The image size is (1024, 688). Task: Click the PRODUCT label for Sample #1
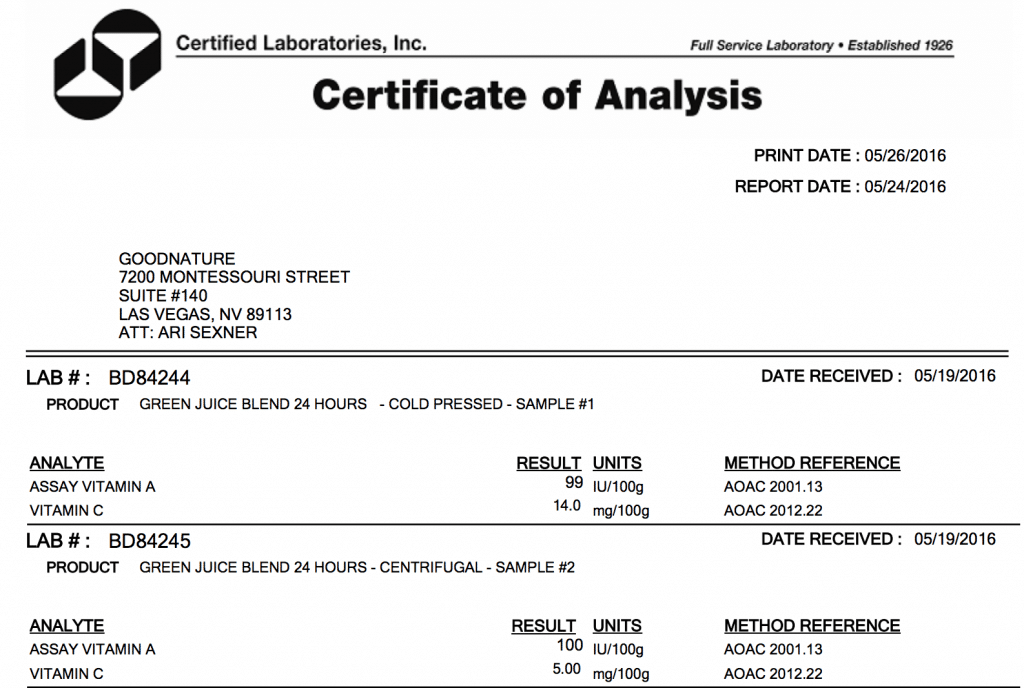click(x=82, y=405)
